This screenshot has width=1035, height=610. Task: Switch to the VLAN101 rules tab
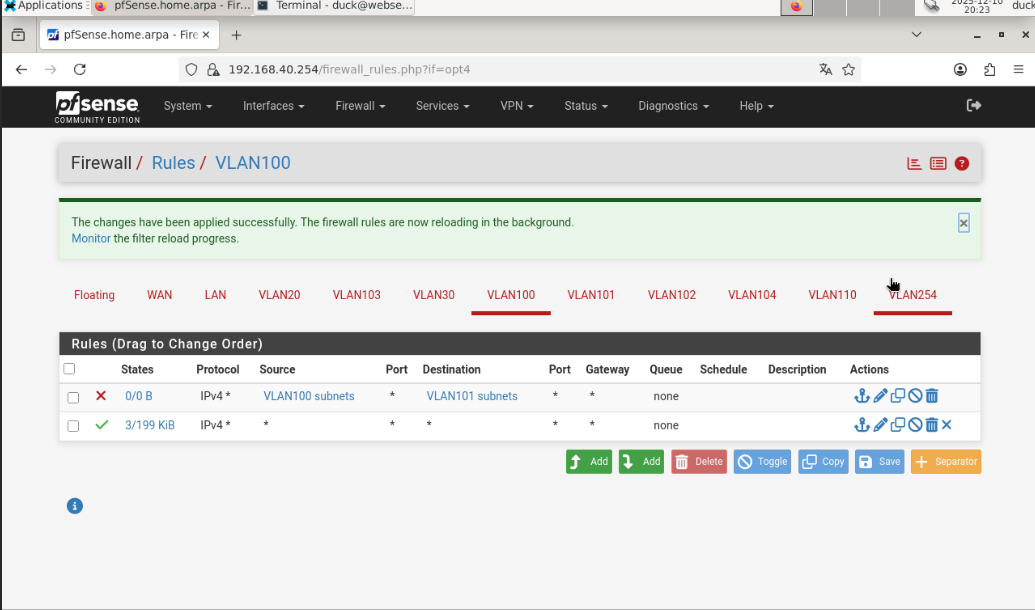click(591, 295)
